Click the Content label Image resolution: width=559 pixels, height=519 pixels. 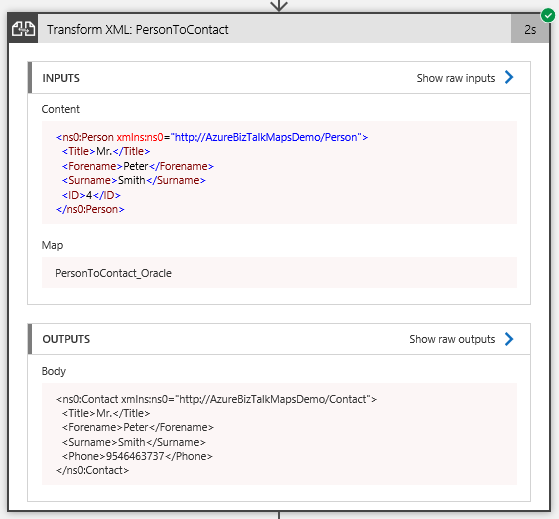tap(61, 109)
